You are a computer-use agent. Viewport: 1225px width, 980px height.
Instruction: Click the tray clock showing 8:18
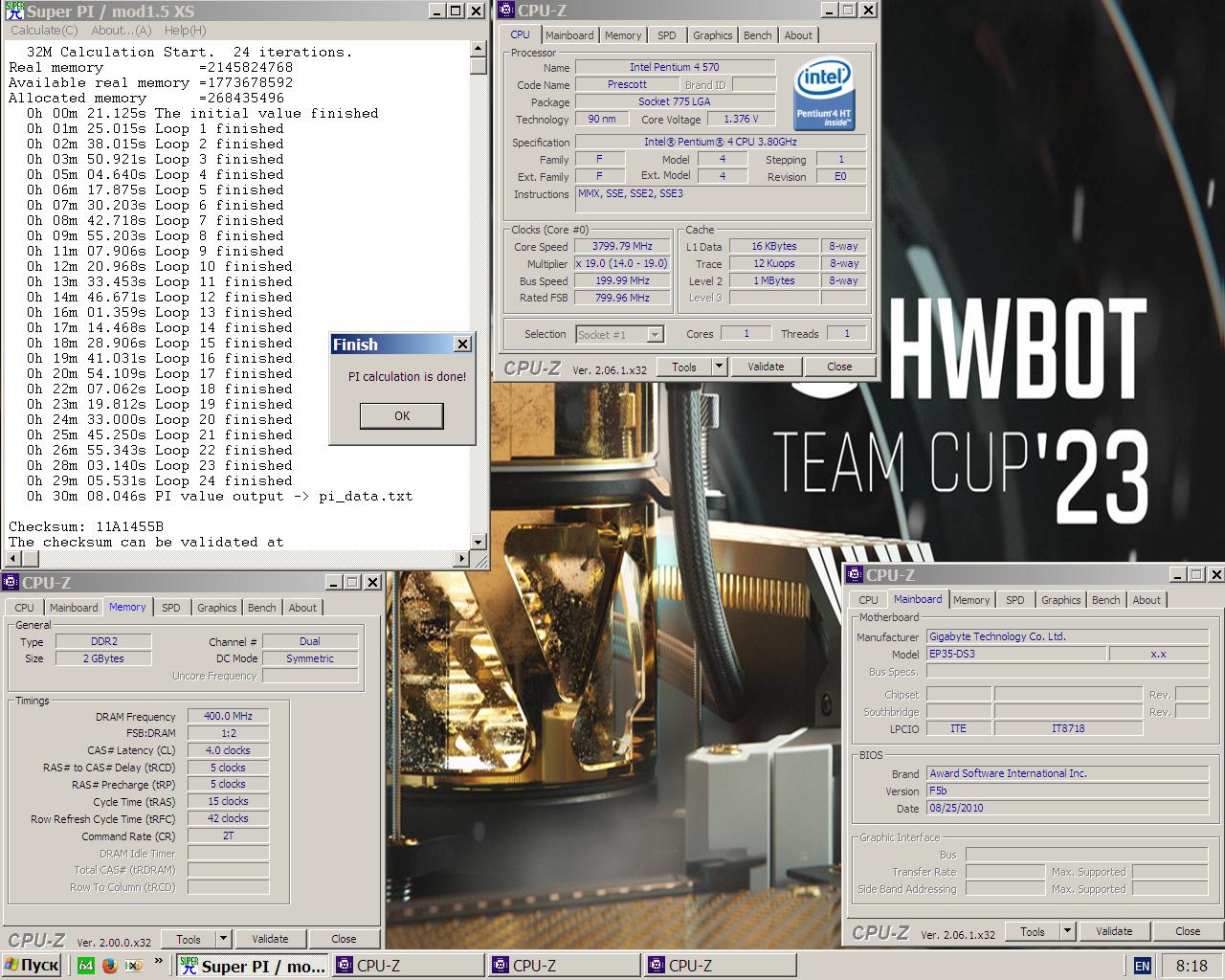tap(1192, 966)
